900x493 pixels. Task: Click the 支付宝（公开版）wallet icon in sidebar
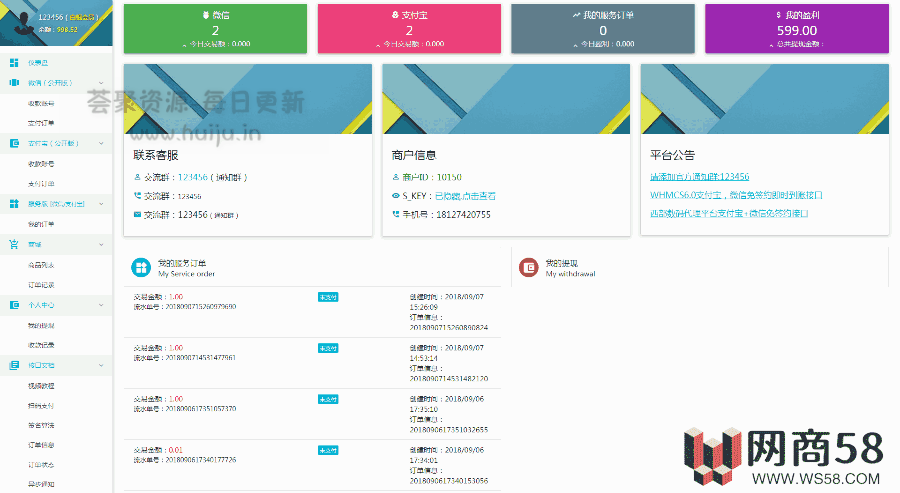14,143
